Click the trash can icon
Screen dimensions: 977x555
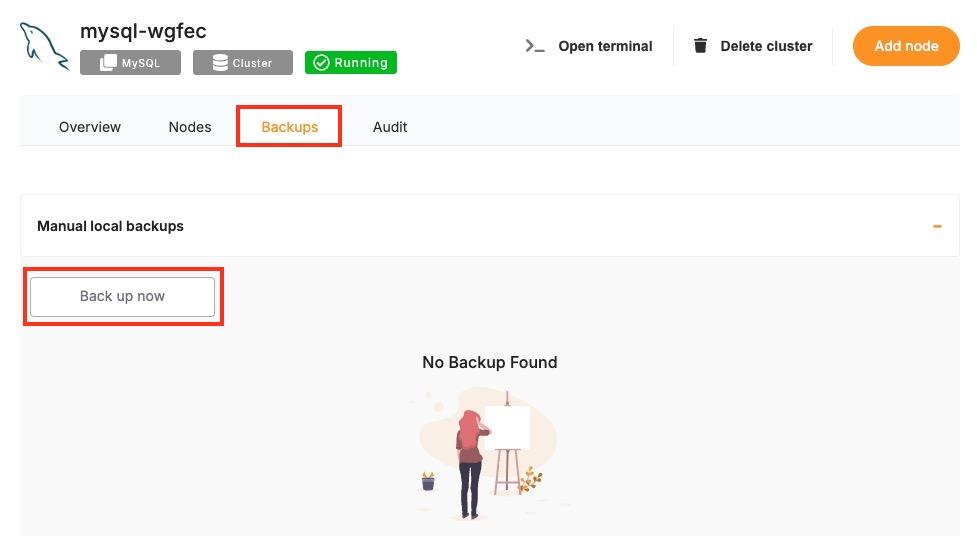click(701, 46)
